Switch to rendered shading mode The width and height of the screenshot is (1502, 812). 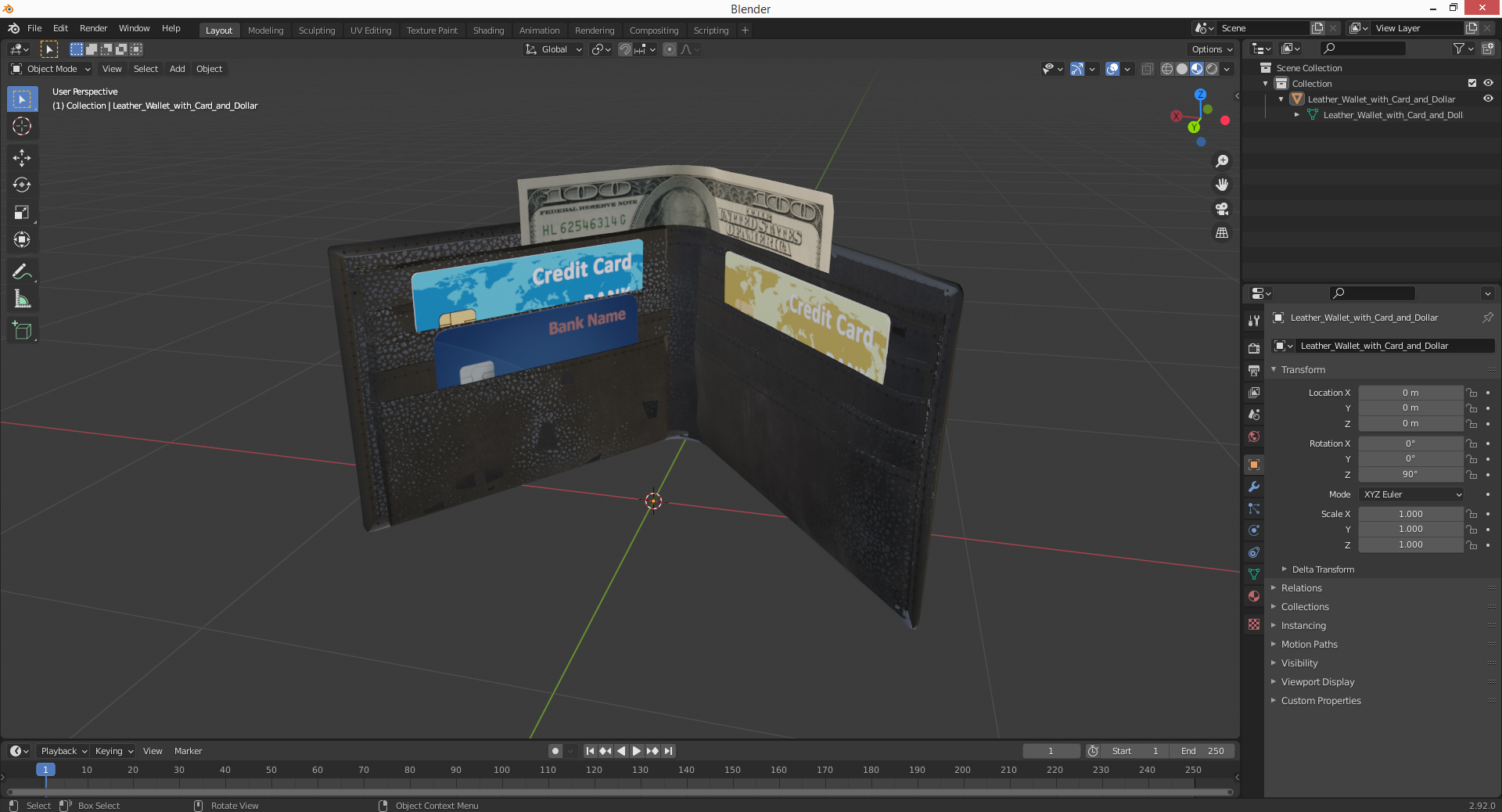(x=1212, y=69)
